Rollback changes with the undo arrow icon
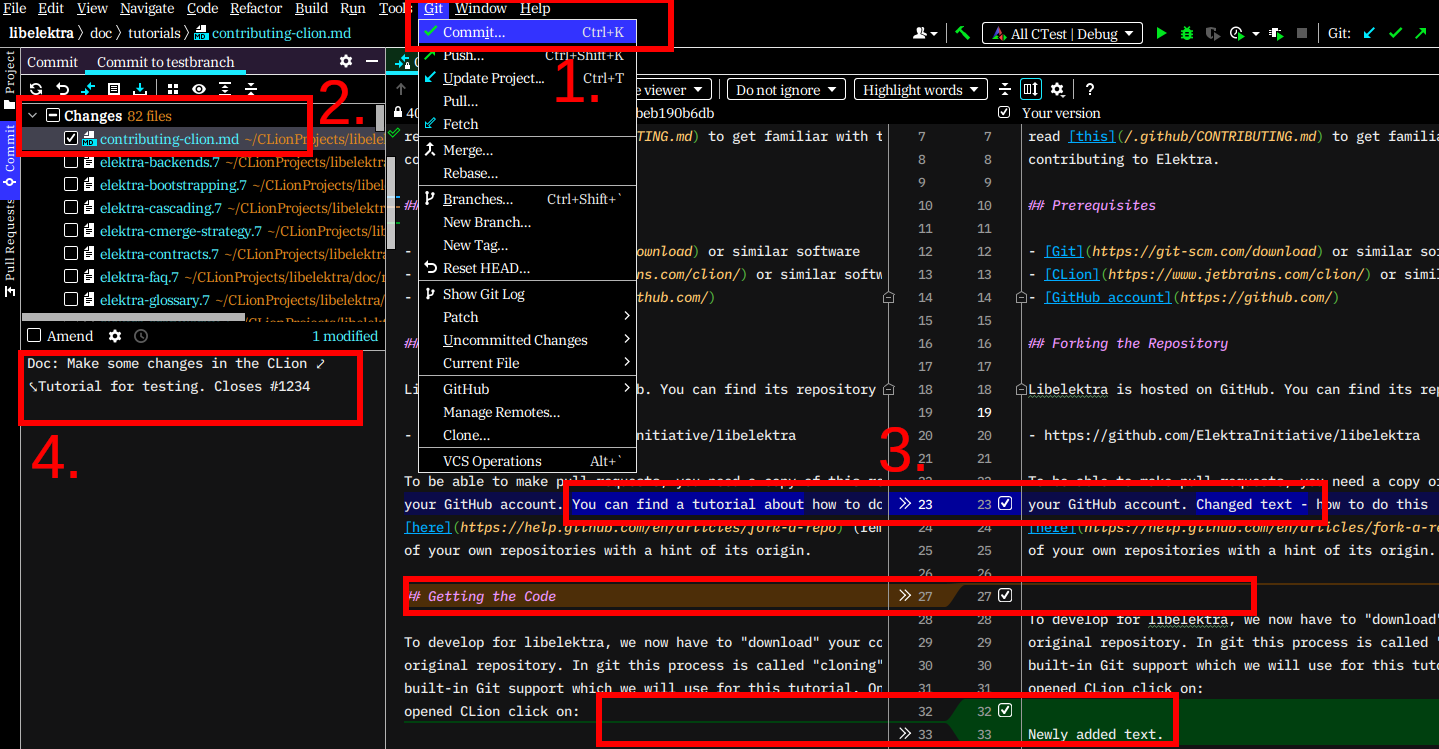 [x=61, y=89]
